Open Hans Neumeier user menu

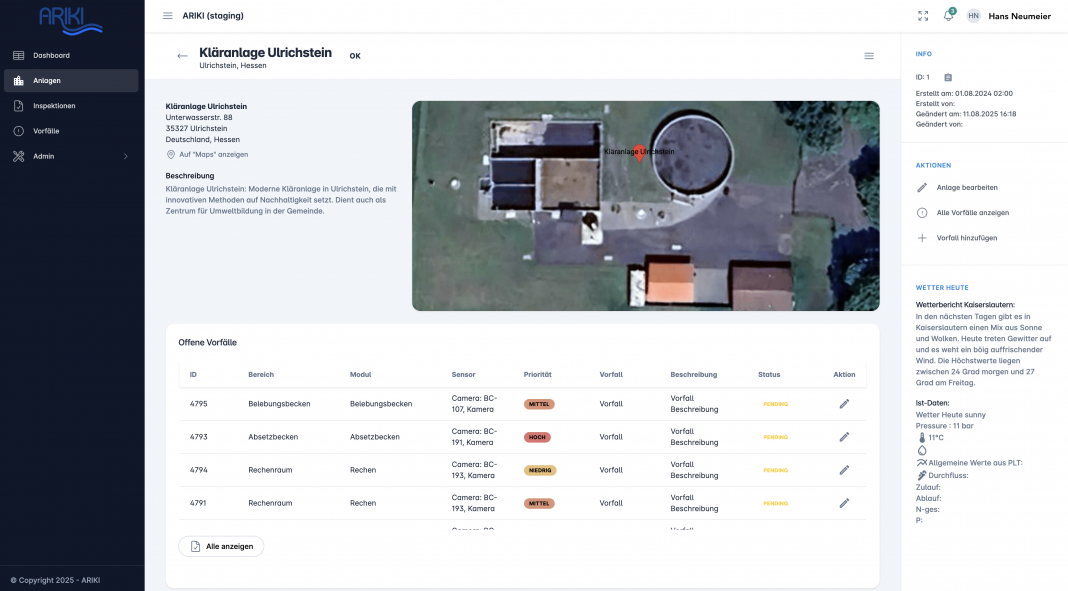pyautogui.click(x=1018, y=16)
